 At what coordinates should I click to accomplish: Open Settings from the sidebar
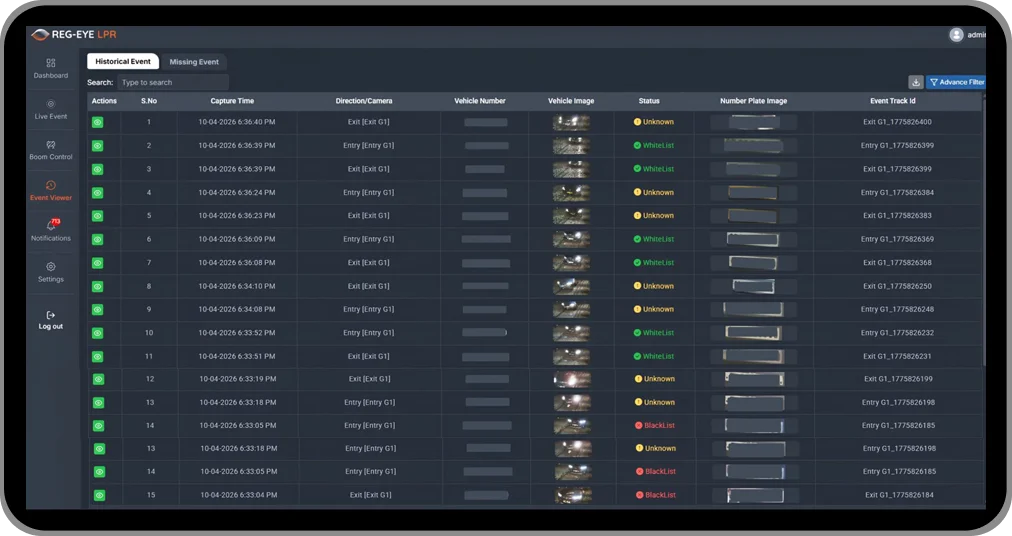pyautogui.click(x=50, y=273)
